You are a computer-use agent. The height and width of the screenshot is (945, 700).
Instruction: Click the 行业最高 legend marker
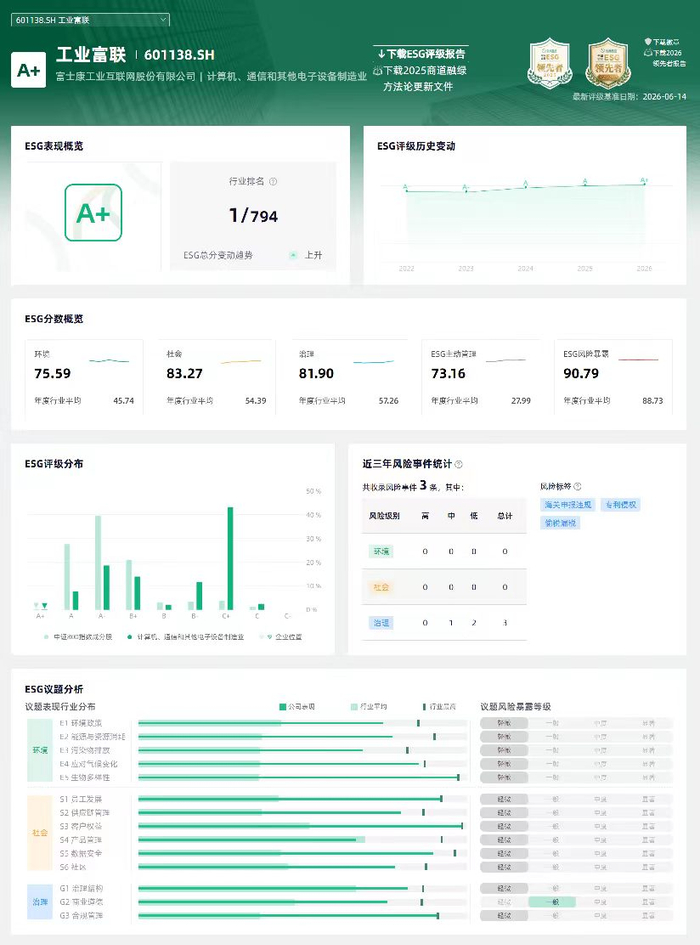click(424, 707)
